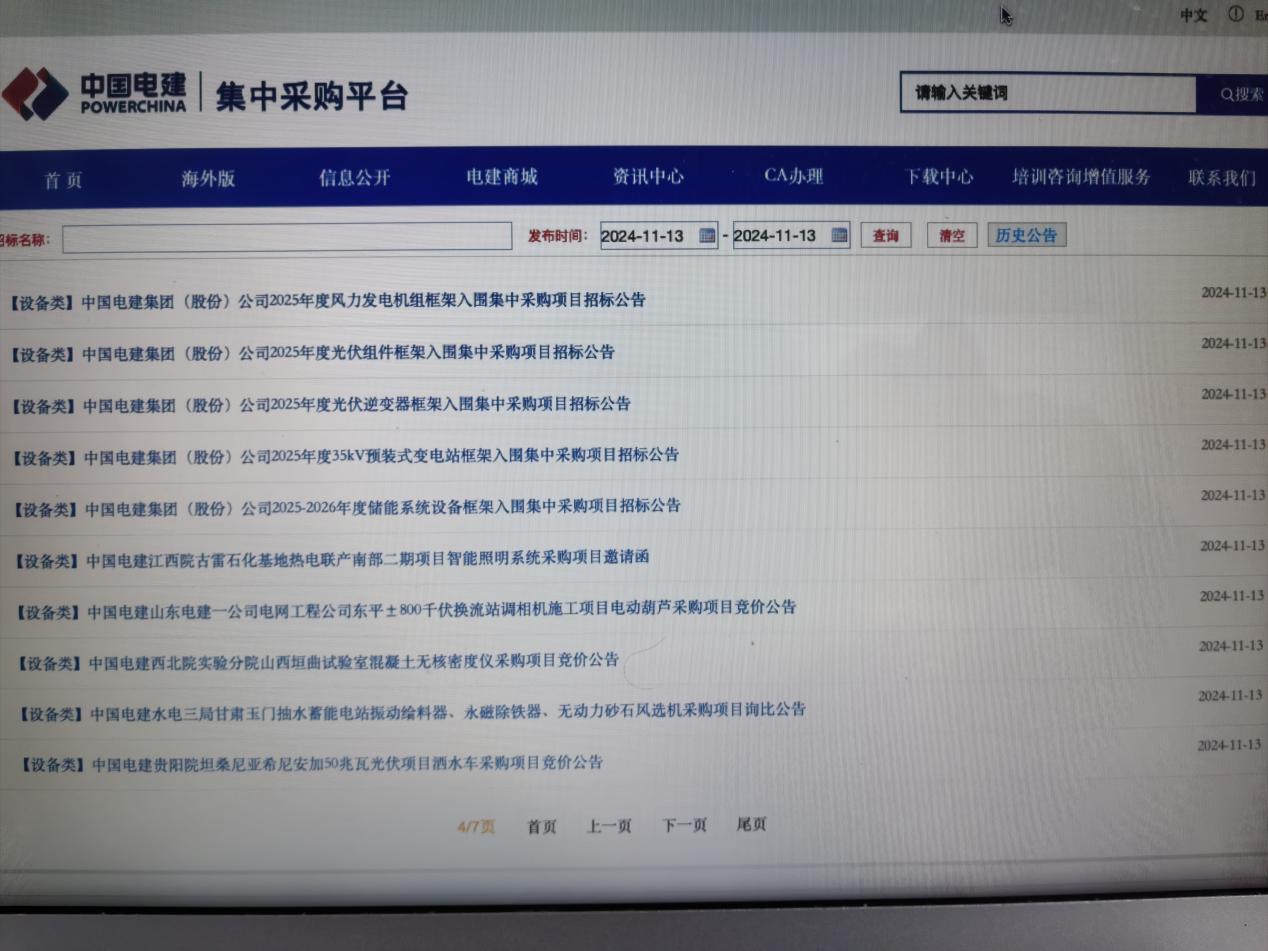Click the 清空 clear button
This screenshot has width=1268, height=951.
point(951,235)
